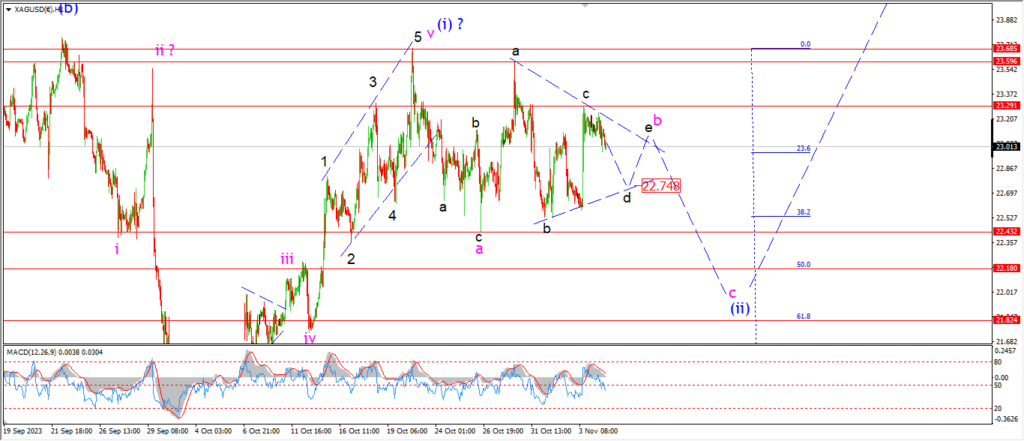Click the magenta i wave label

117,248
